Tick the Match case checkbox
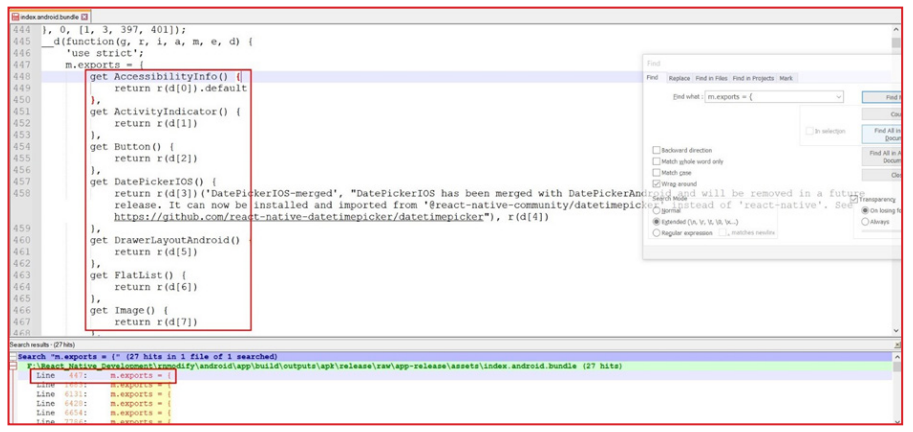The height and width of the screenshot is (432, 913). click(657, 173)
